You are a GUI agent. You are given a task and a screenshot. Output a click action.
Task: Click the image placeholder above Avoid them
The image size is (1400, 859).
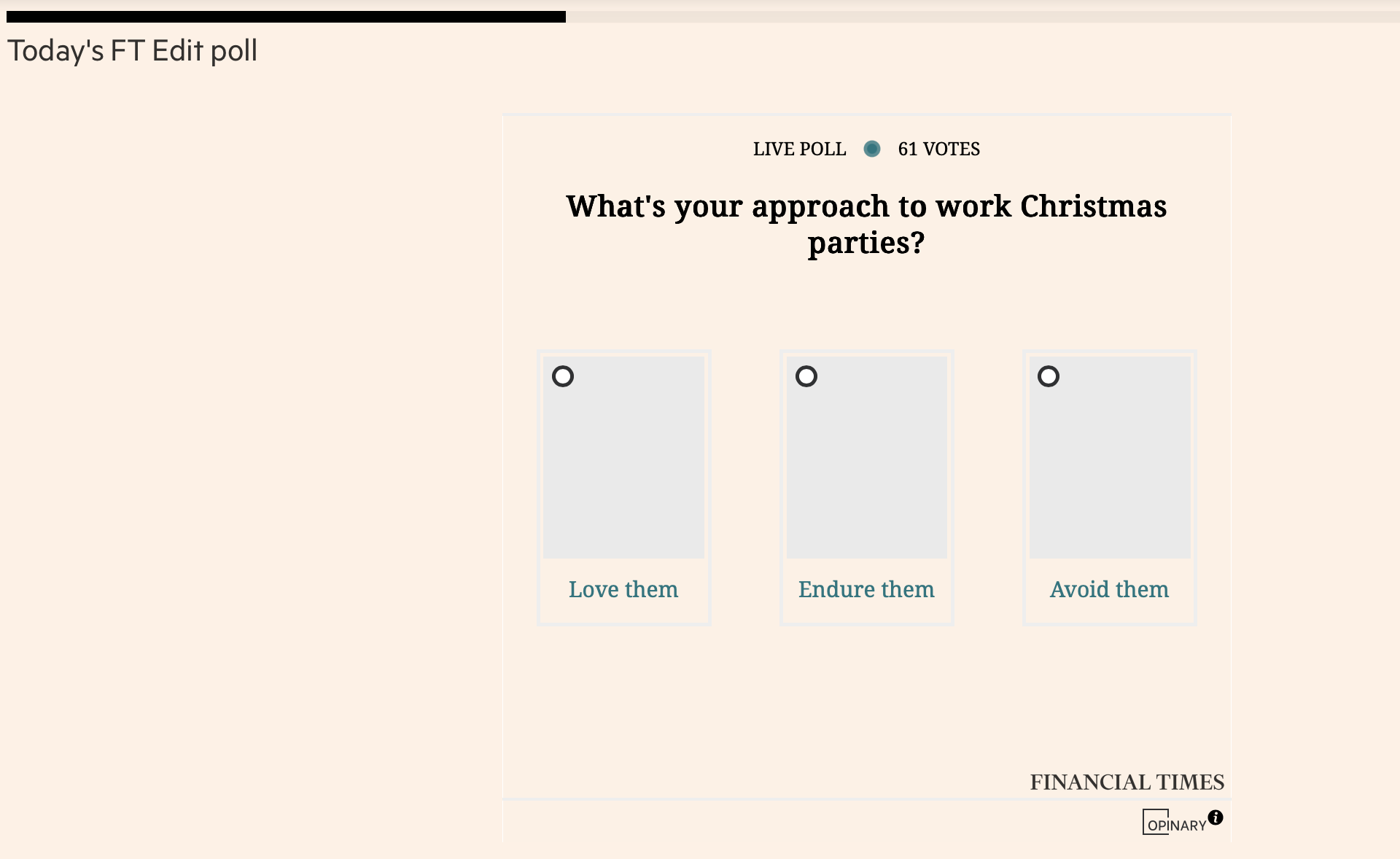tap(1109, 457)
